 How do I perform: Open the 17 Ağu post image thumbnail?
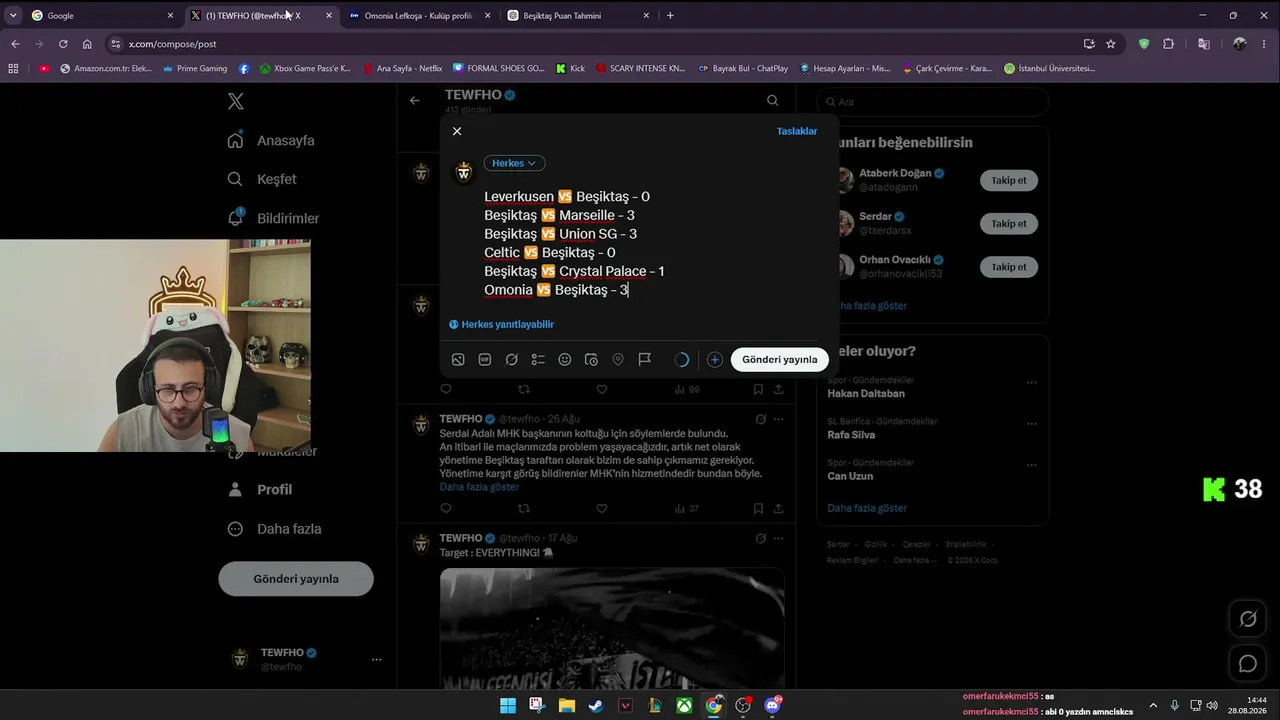point(612,628)
